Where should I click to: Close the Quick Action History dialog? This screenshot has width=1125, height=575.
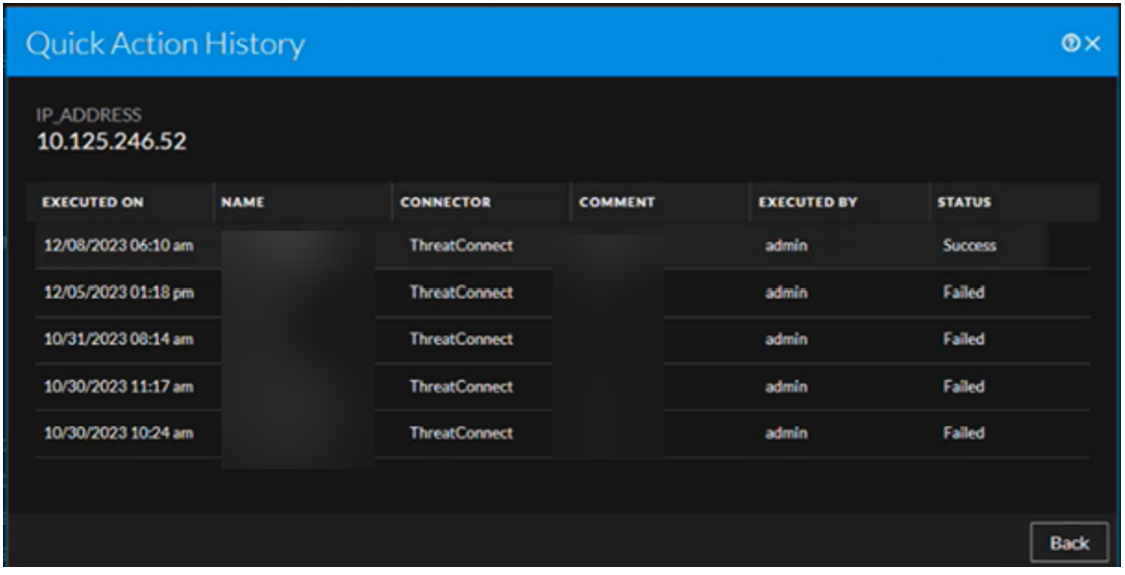[x=1092, y=44]
